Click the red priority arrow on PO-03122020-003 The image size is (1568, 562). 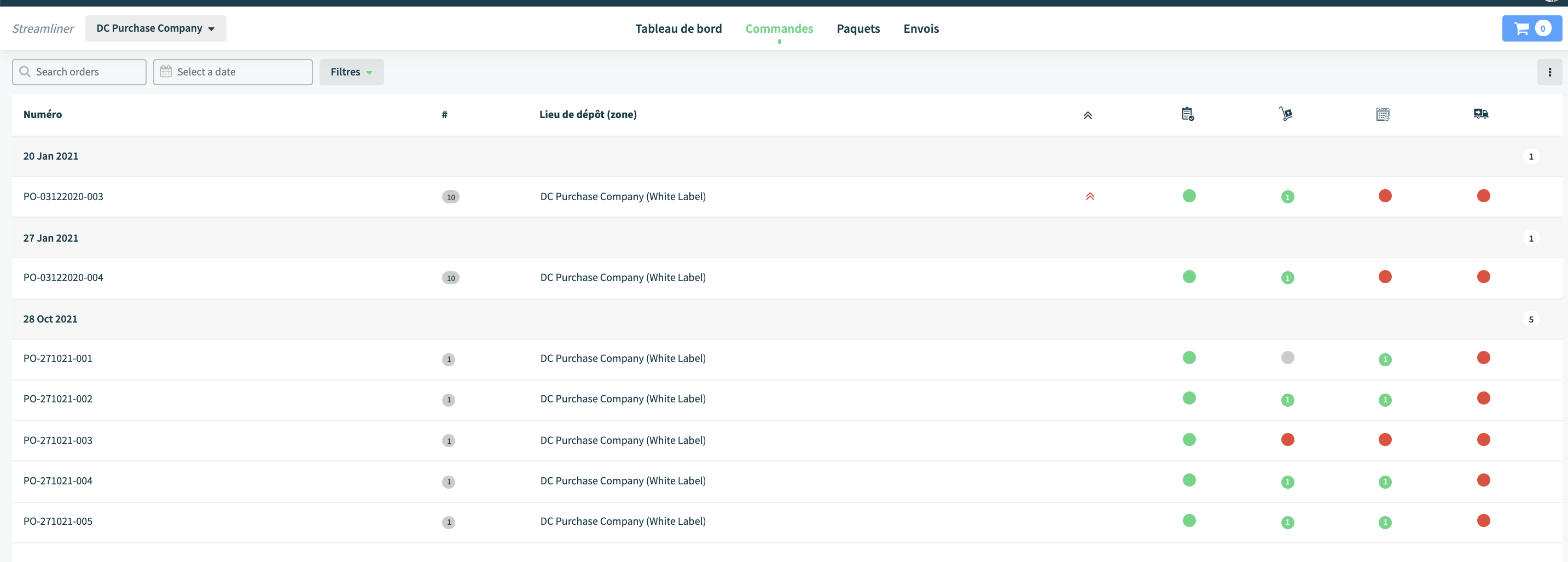[1090, 196]
